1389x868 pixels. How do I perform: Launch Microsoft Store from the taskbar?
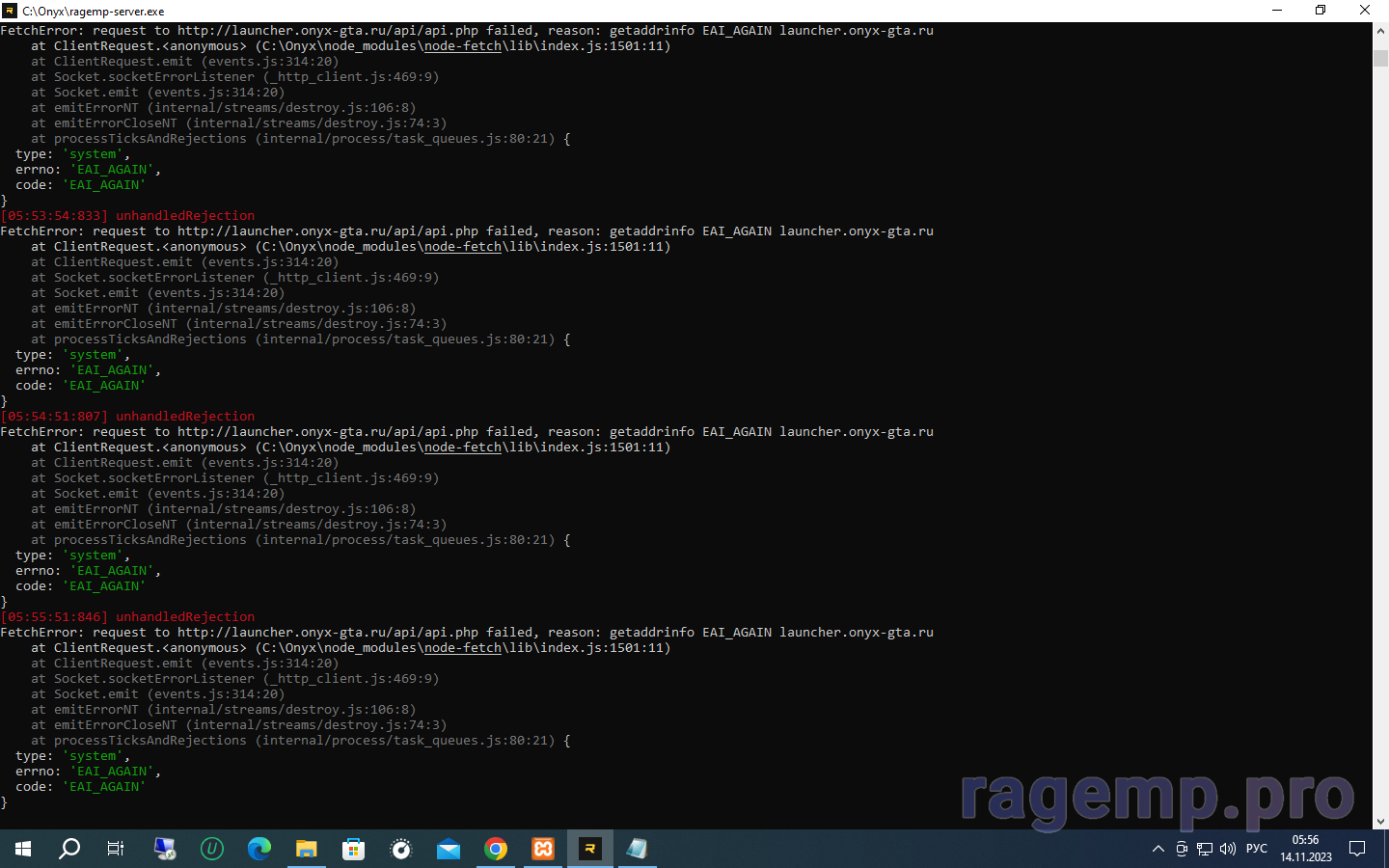point(353,849)
